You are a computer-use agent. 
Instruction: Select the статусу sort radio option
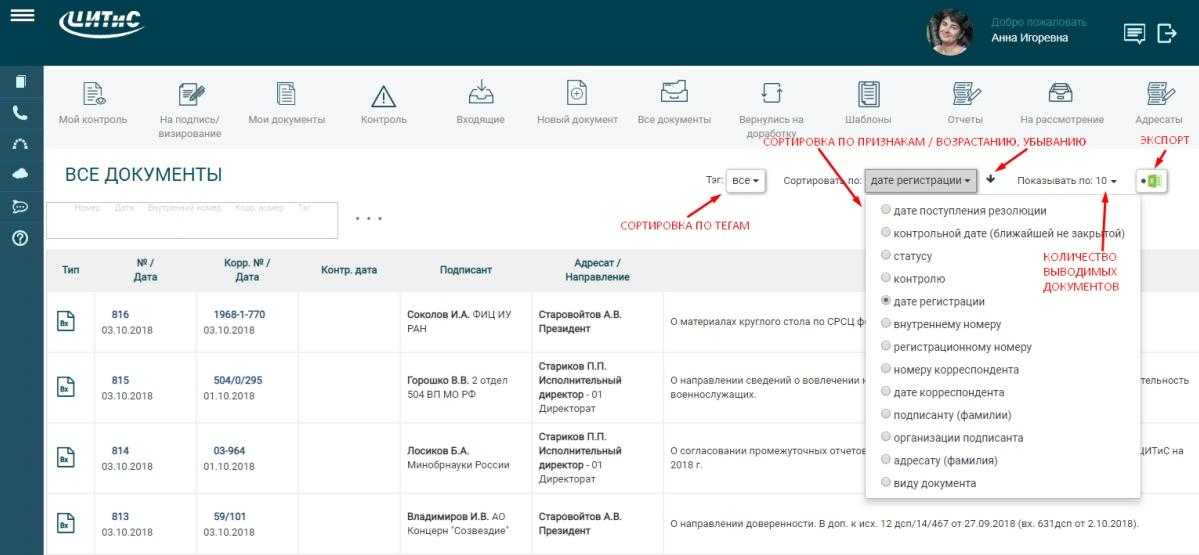pos(886,256)
